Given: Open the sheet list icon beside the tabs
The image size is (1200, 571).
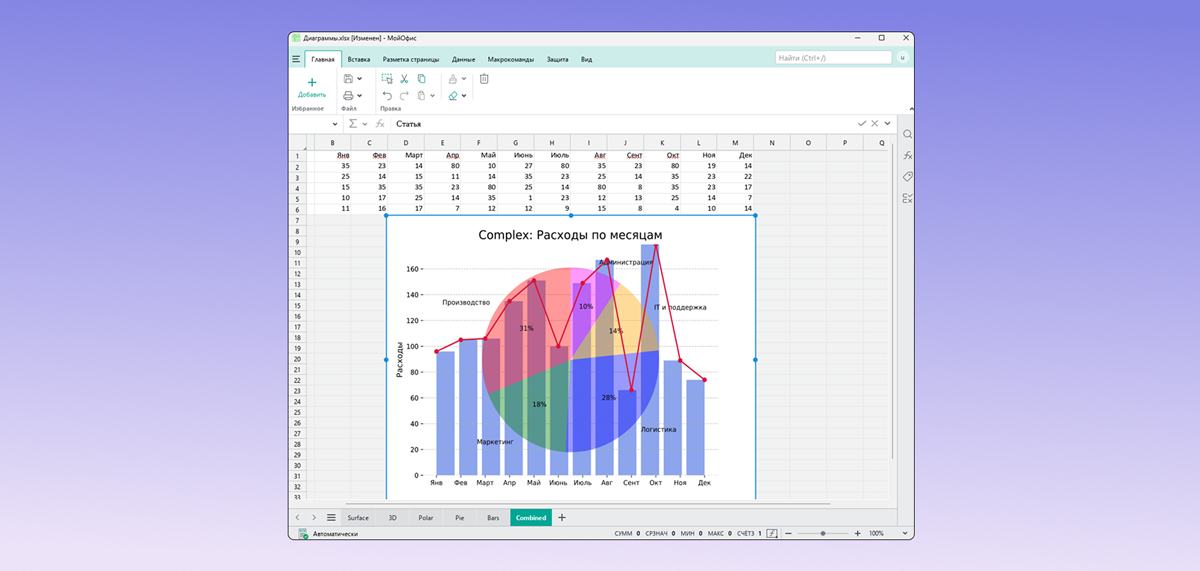Looking at the screenshot, I should click(x=331, y=518).
